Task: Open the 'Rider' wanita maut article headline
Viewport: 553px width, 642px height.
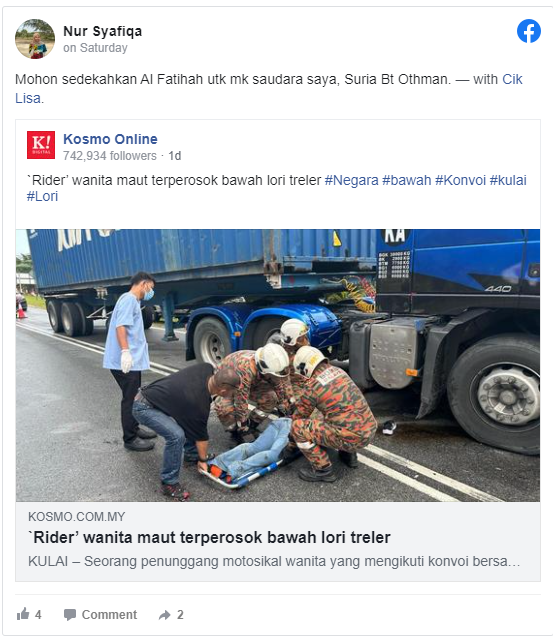Action: tap(209, 537)
